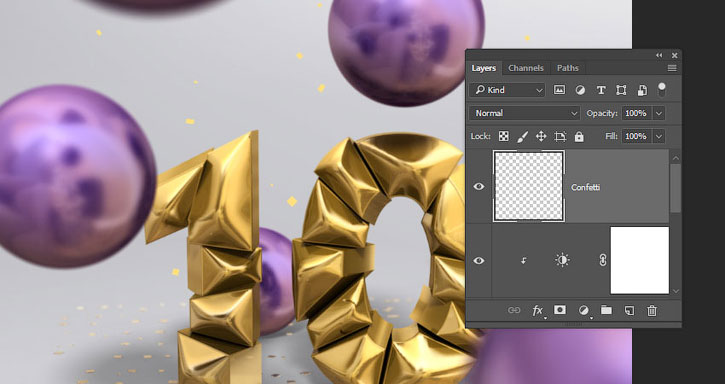Screen dimensions: 725x384
Task: Select the Layers tab
Action: pos(484,68)
